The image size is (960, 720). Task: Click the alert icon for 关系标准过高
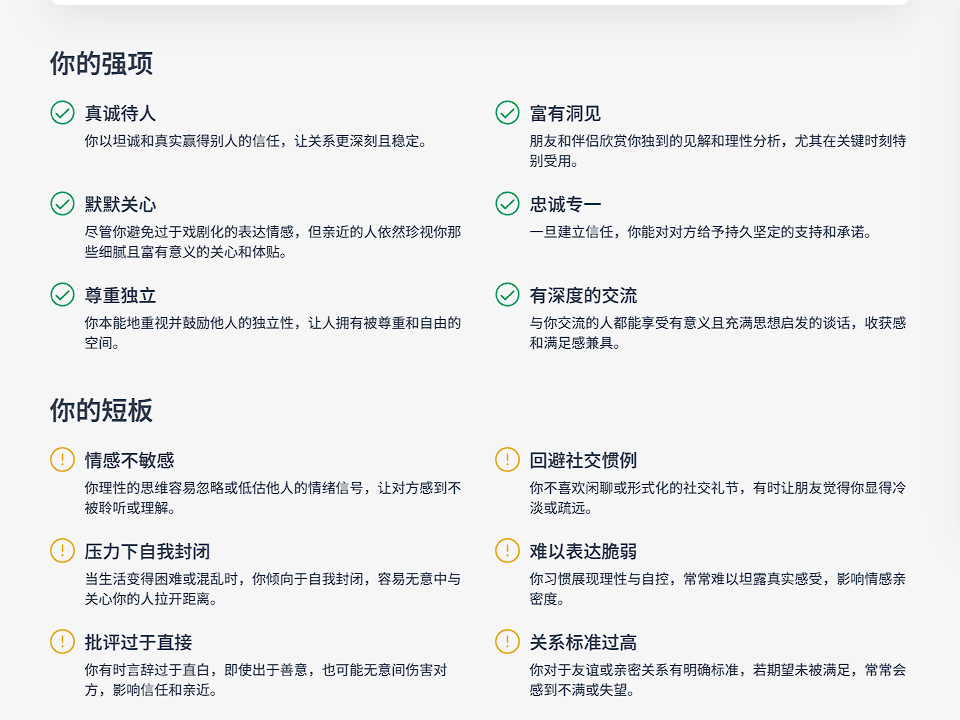(x=507, y=642)
